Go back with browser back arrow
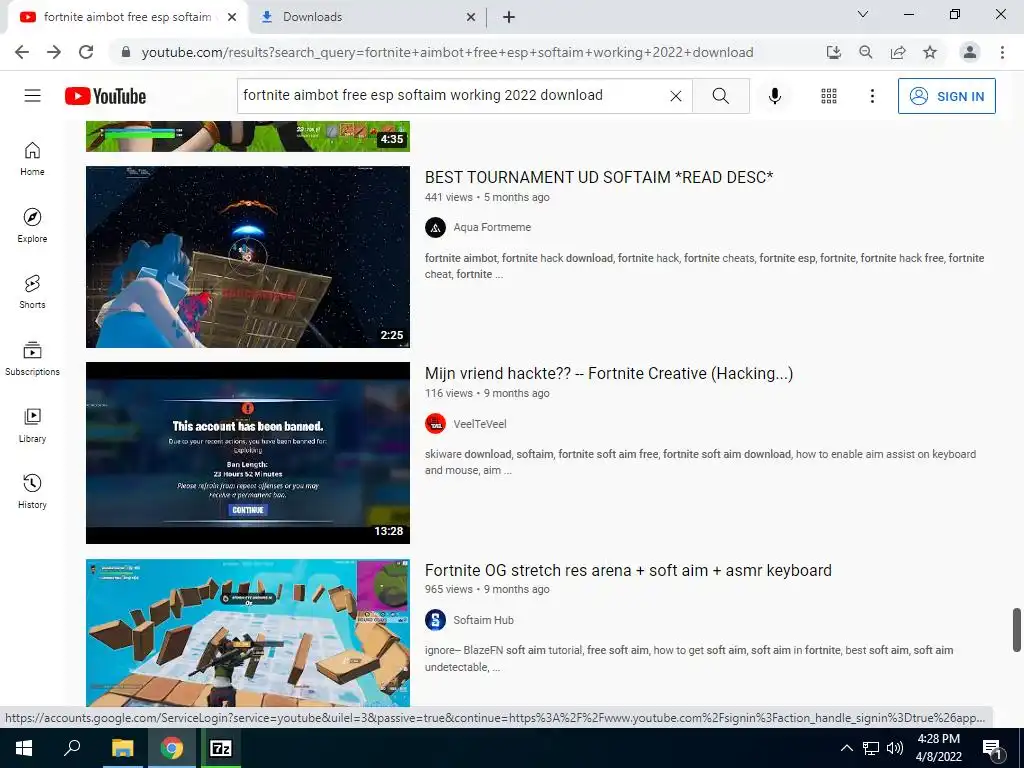 [x=22, y=52]
